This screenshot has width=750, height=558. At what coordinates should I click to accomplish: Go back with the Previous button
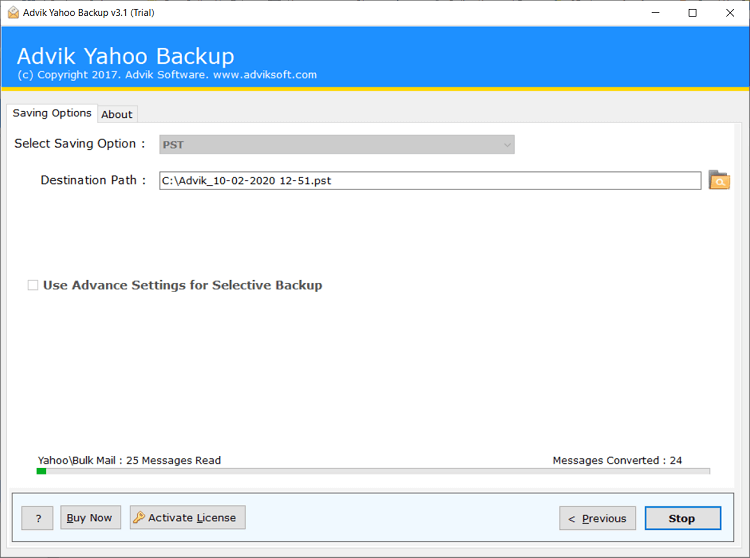pyautogui.click(x=597, y=518)
